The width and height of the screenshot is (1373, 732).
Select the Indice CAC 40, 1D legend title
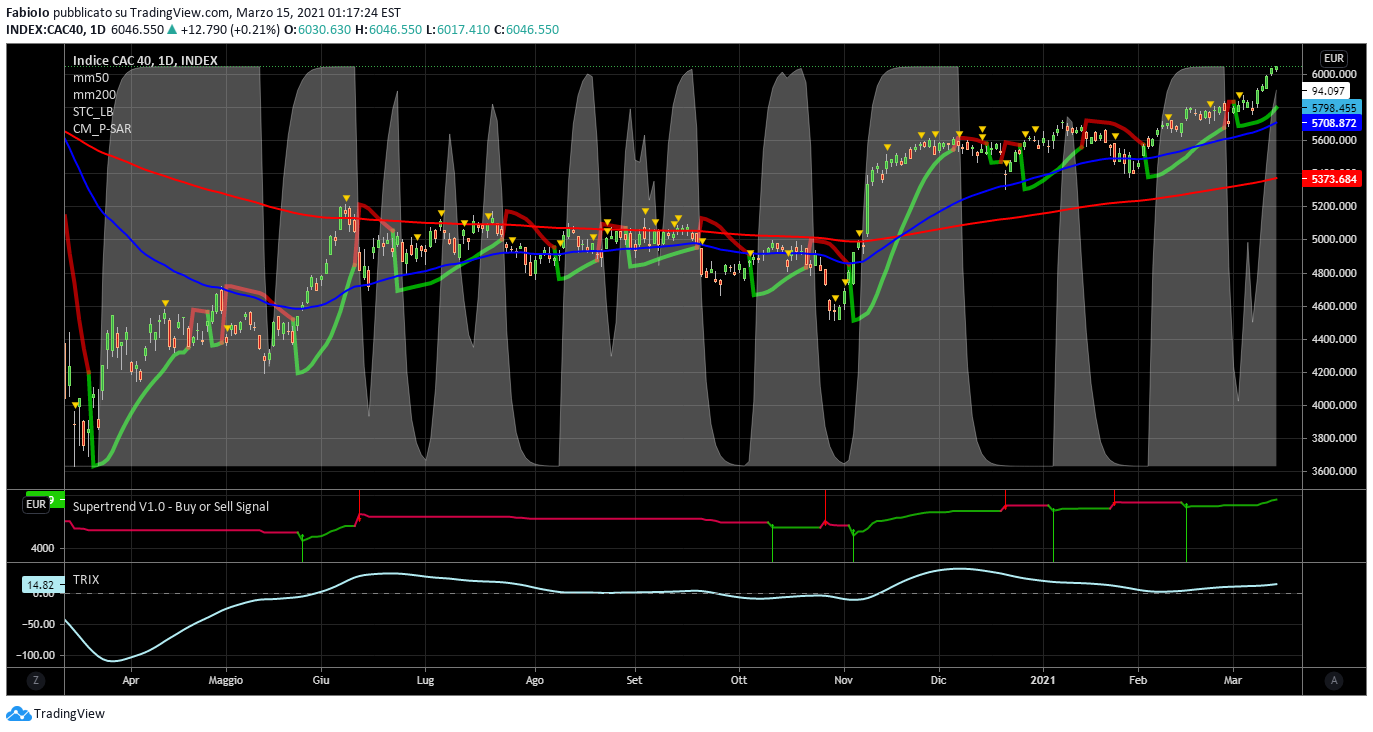145,60
